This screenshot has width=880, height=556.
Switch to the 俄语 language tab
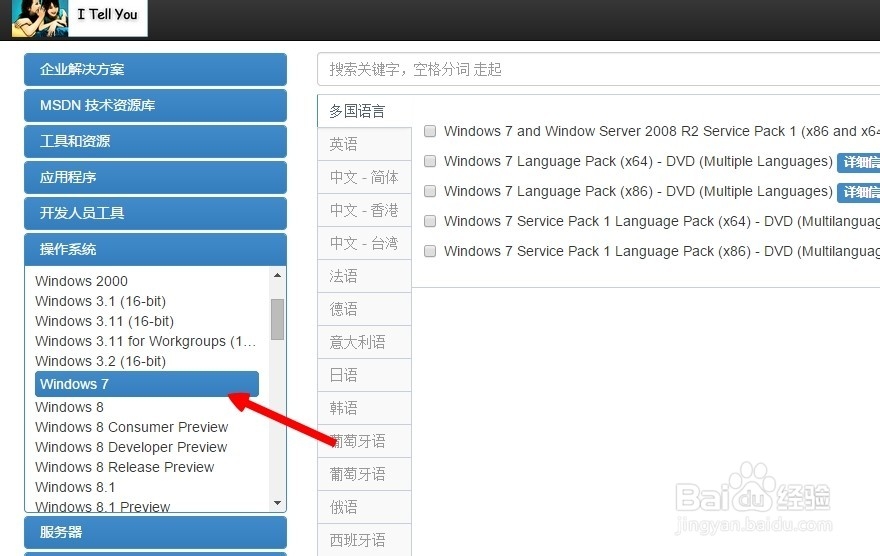pyautogui.click(x=364, y=507)
